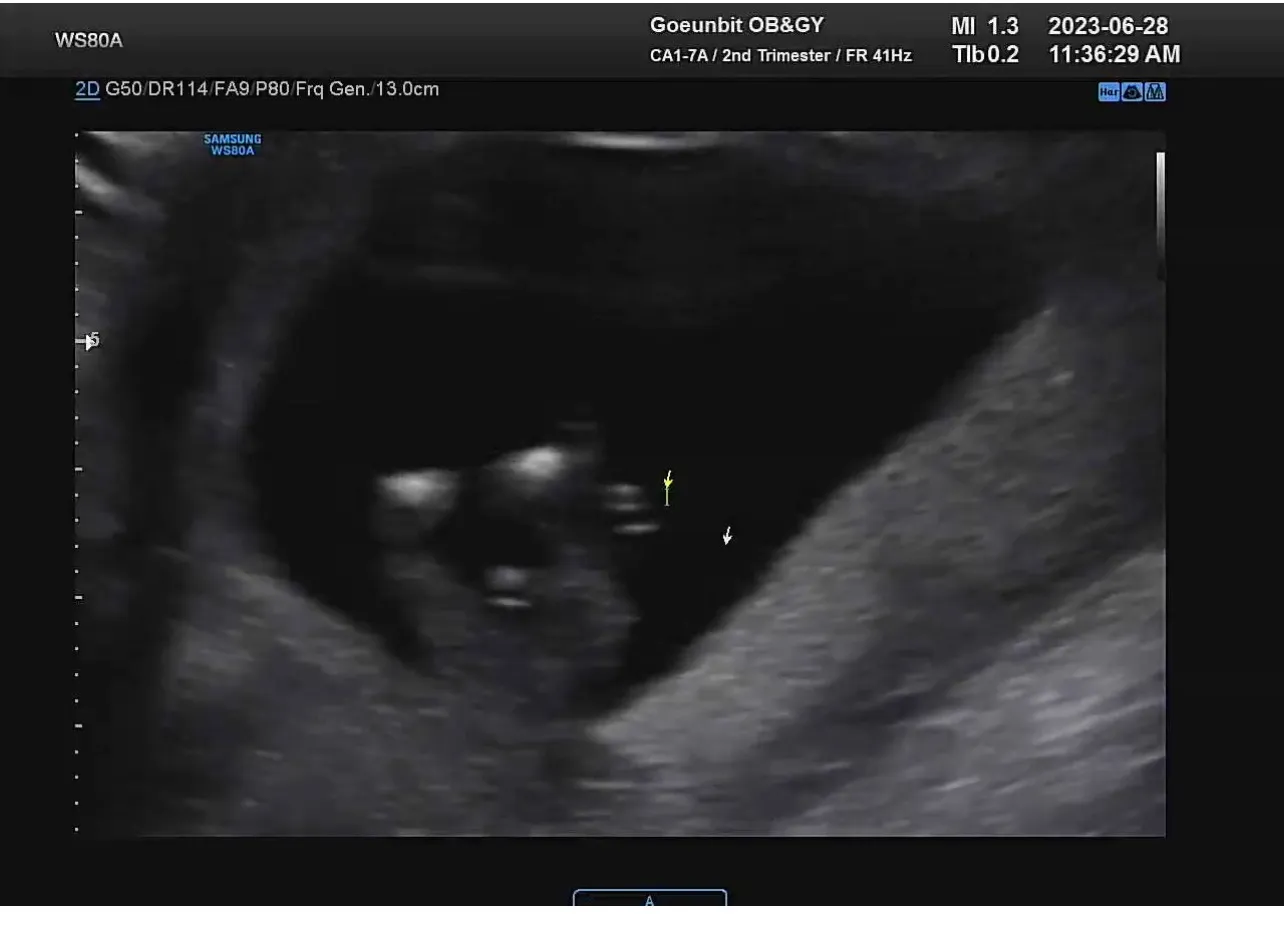Click the WS80A system name in header
1284x943 pixels.
(89, 41)
